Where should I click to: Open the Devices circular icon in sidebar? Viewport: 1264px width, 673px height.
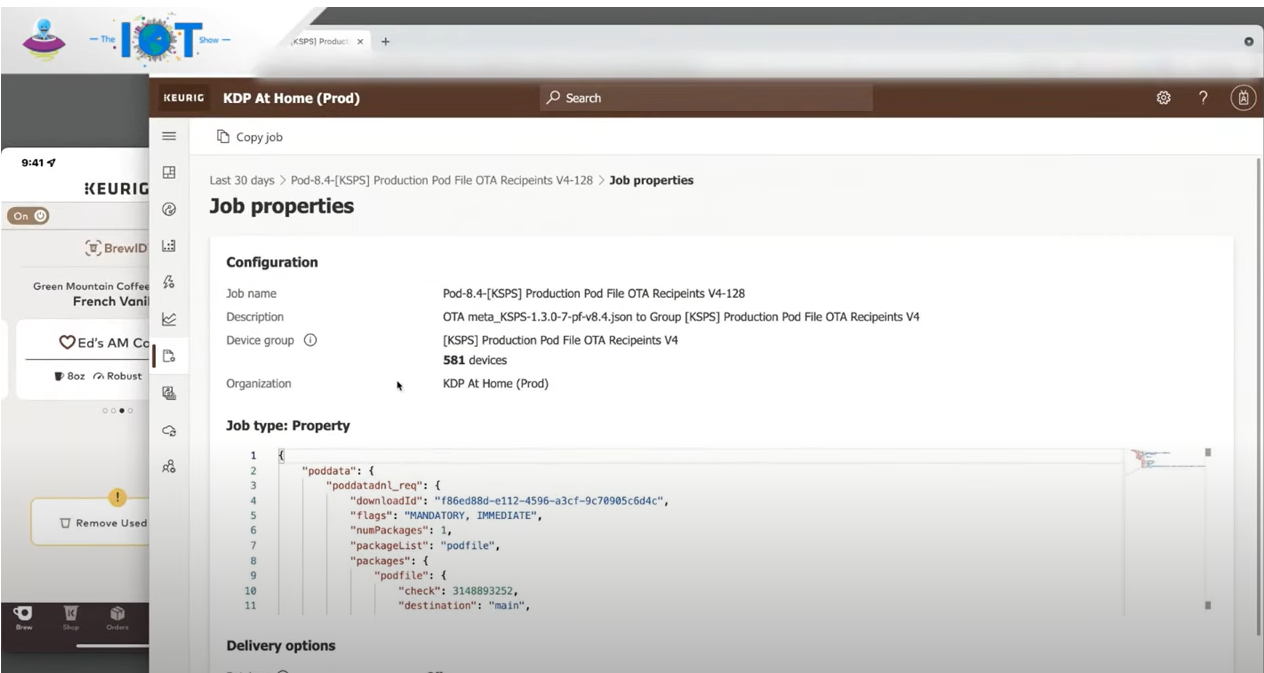pyautogui.click(x=168, y=209)
